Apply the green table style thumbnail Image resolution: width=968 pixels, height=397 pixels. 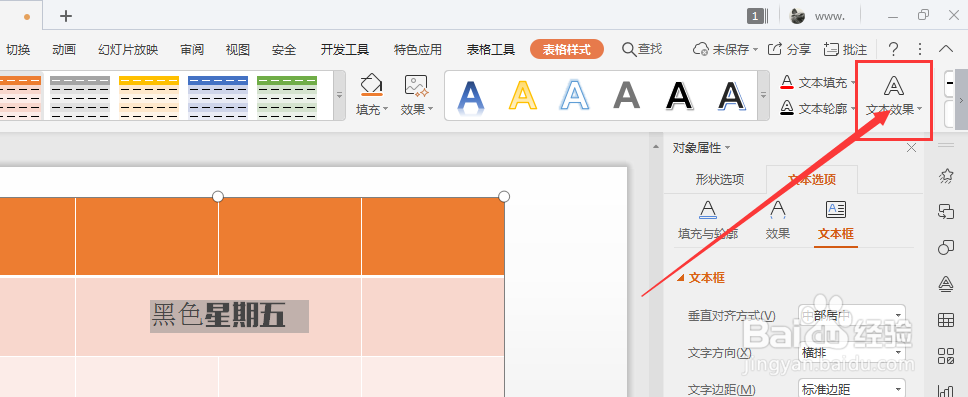point(287,97)
